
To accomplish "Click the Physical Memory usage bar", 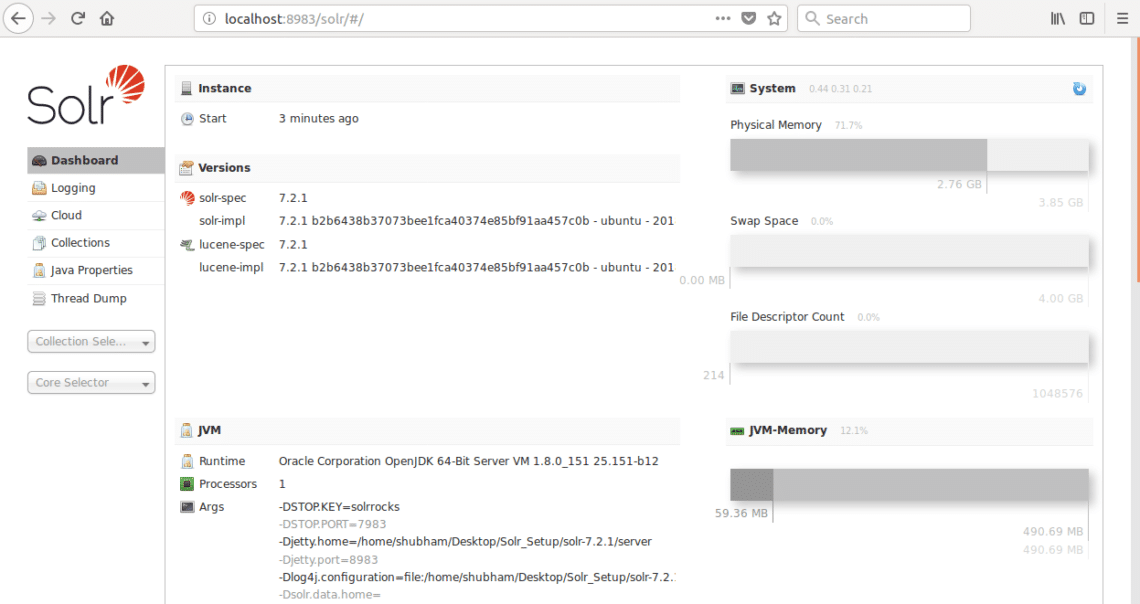I will point(909,155).
